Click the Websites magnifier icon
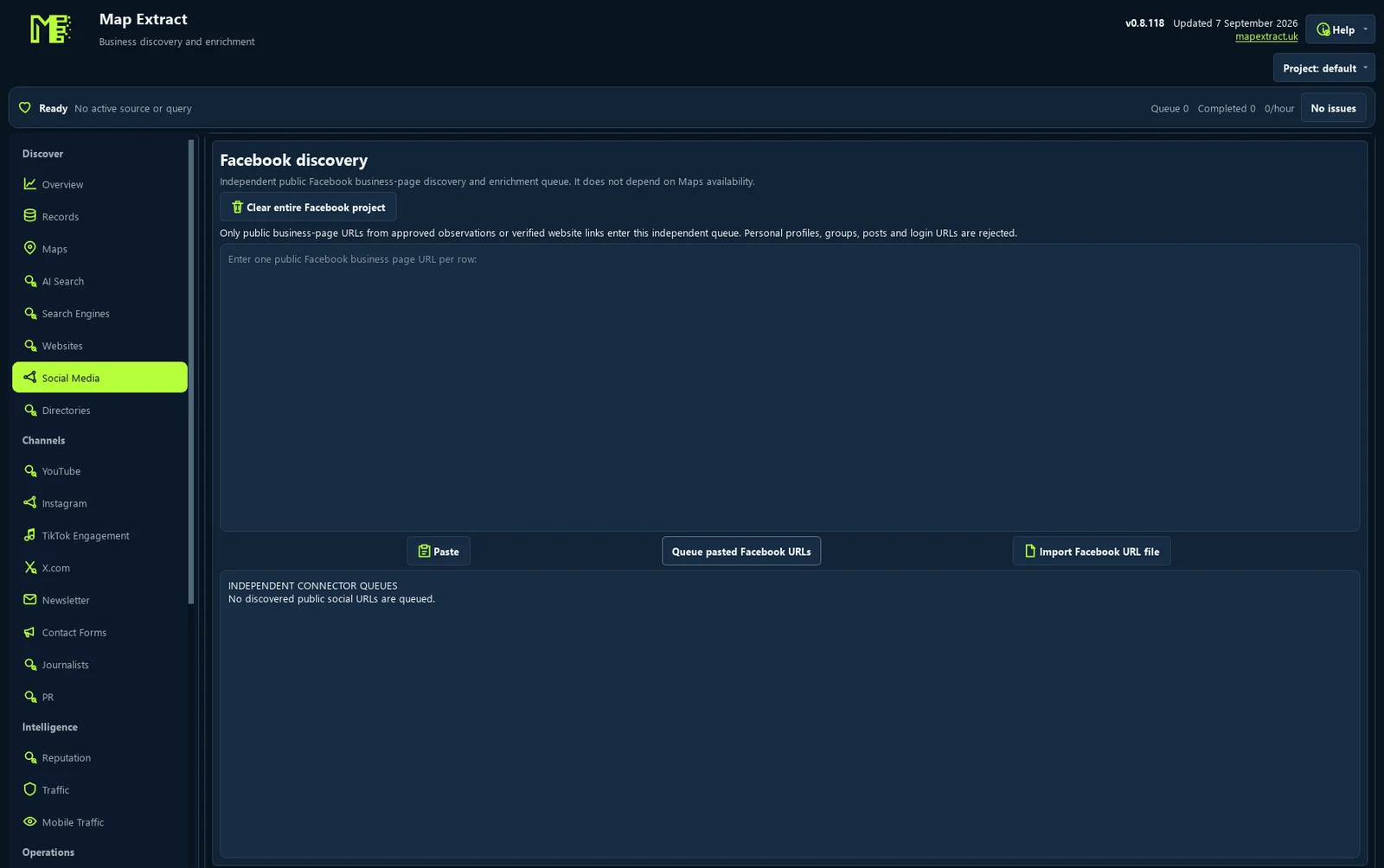The height and width of the screenshot is (868, 1384). coord(30,345)
